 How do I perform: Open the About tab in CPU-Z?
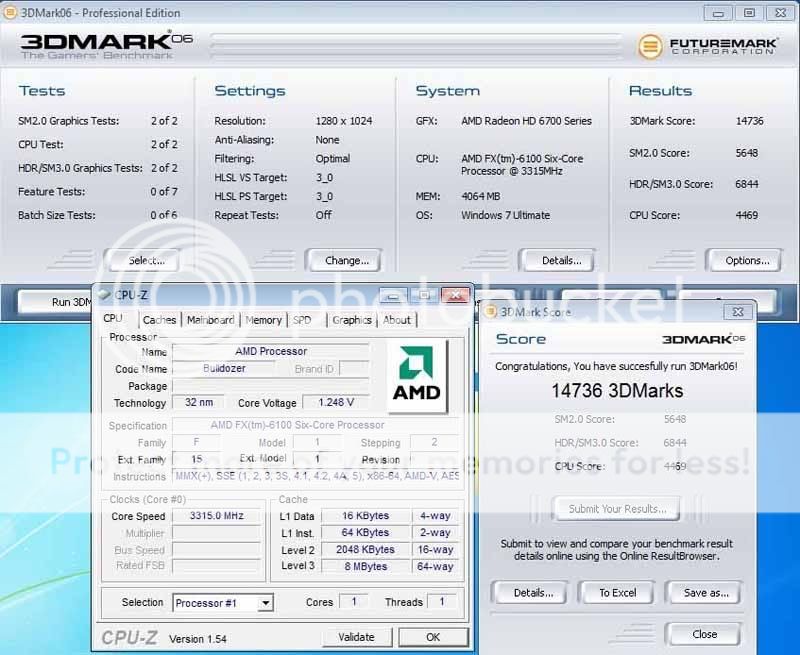pyautogui.click(x=396, y=320)
